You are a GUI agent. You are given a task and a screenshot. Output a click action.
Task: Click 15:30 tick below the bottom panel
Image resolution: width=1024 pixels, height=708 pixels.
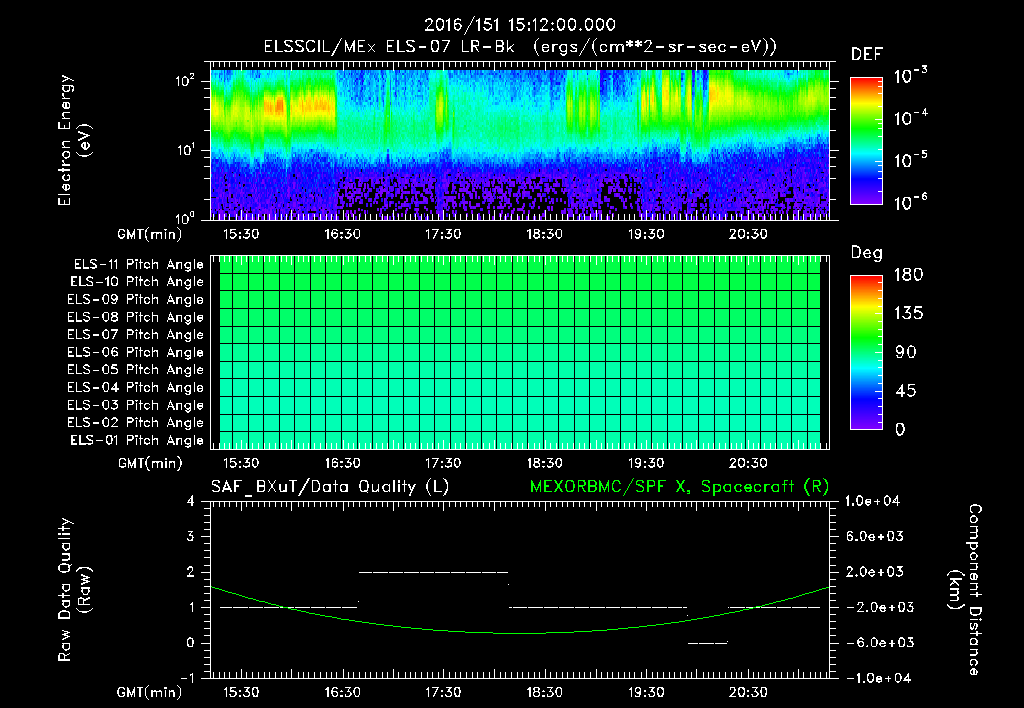tap(241, 692)
